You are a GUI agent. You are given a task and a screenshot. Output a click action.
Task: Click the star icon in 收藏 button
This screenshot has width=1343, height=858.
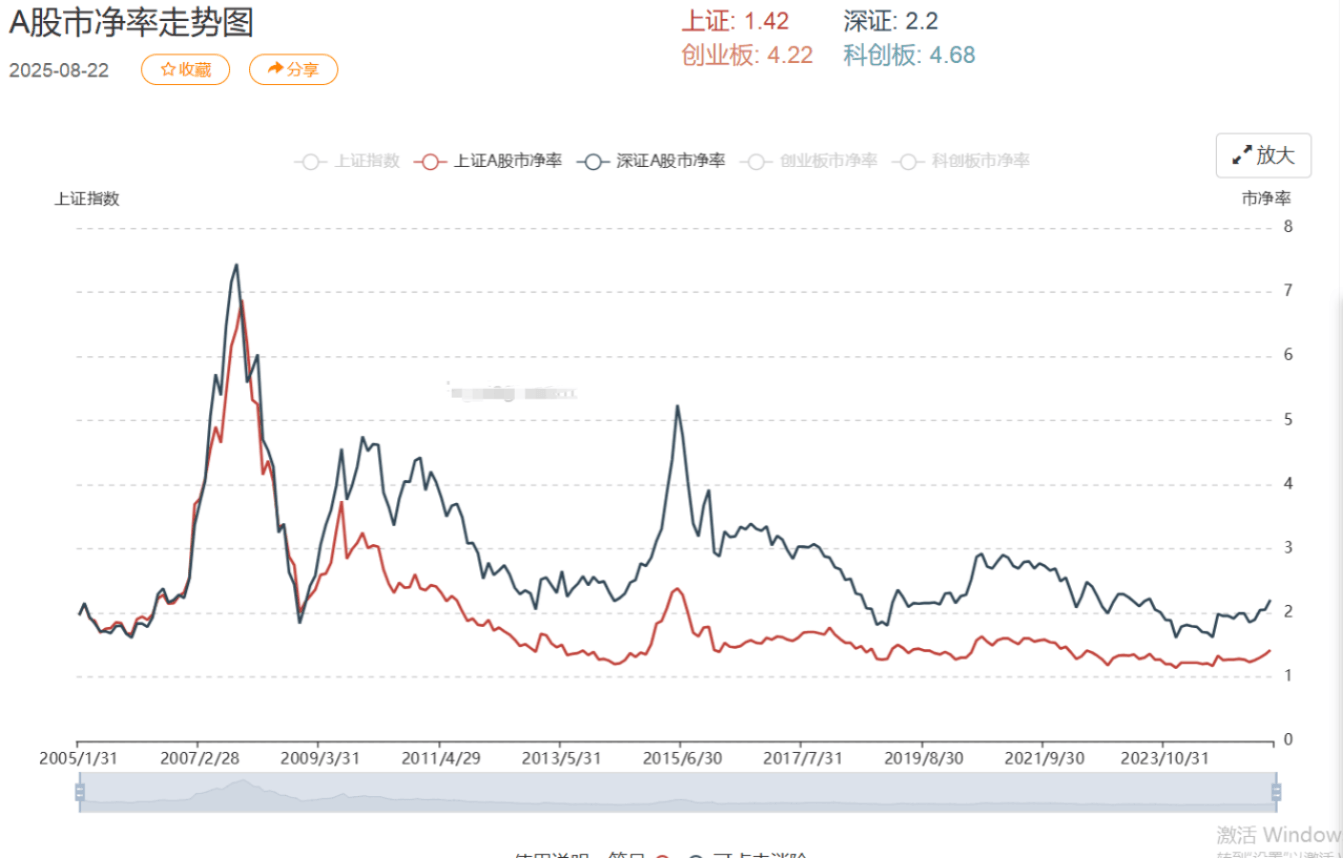[168, 70]
